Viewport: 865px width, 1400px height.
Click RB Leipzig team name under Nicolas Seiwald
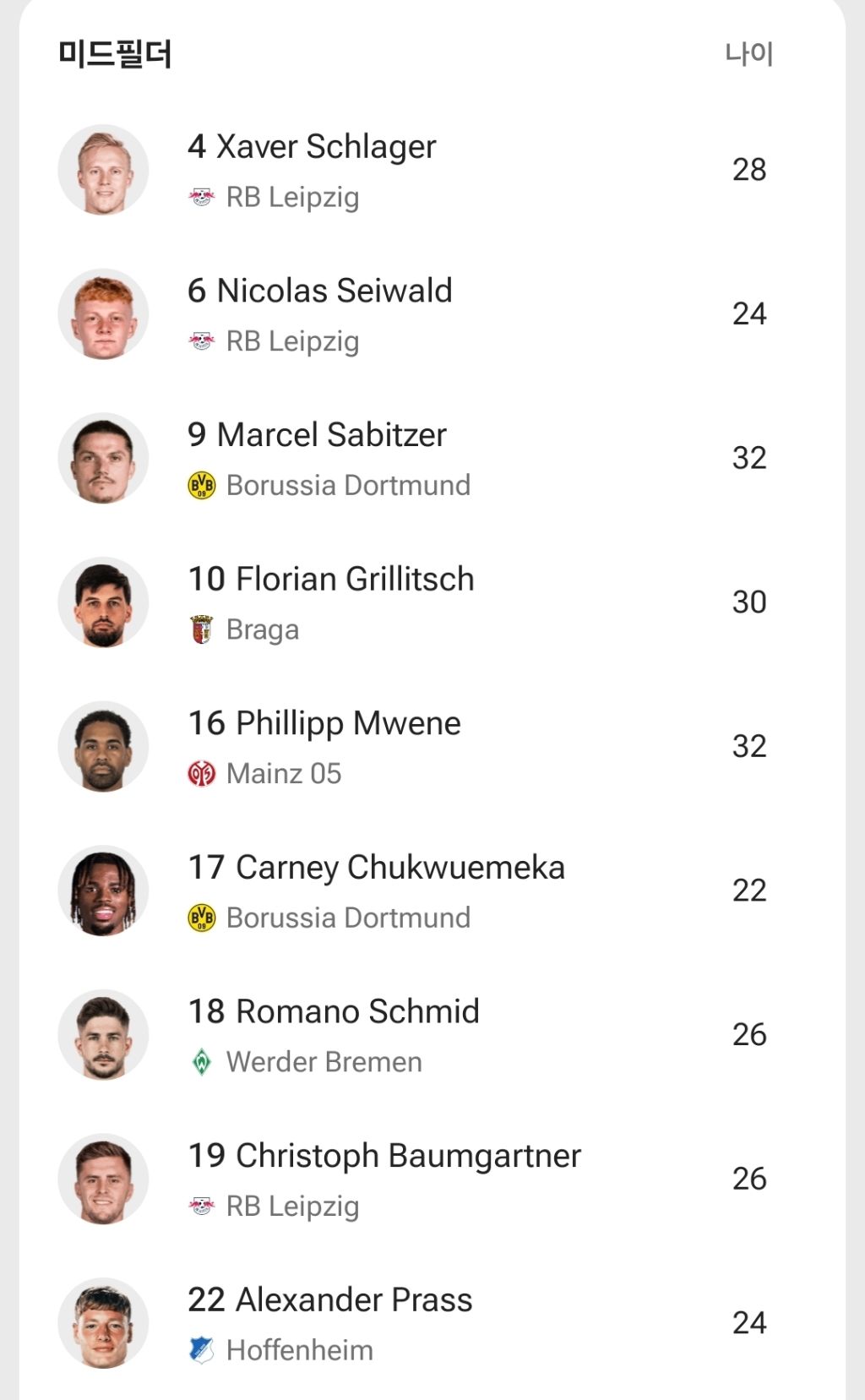point(292,341)
